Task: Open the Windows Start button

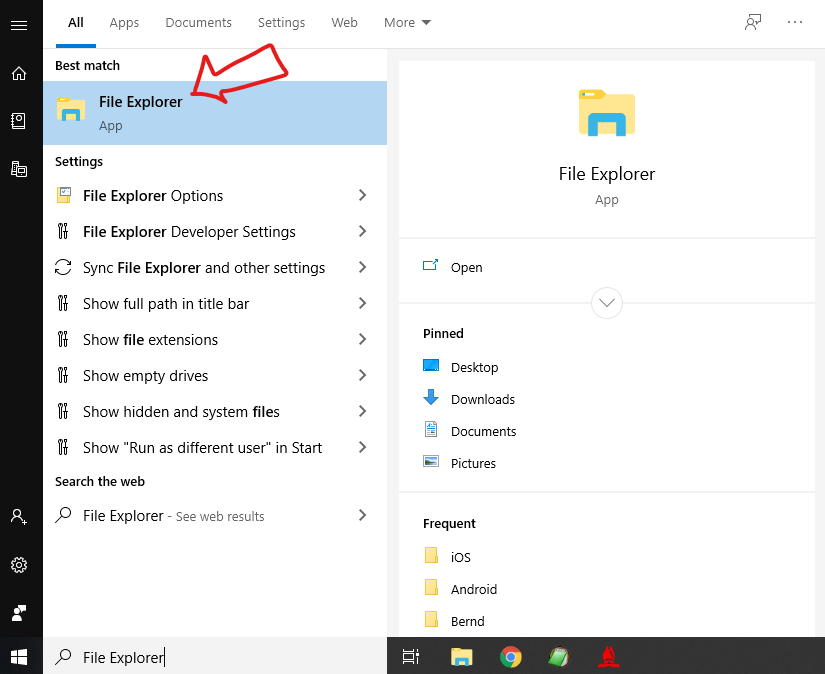Action: [x=19, y=657]
